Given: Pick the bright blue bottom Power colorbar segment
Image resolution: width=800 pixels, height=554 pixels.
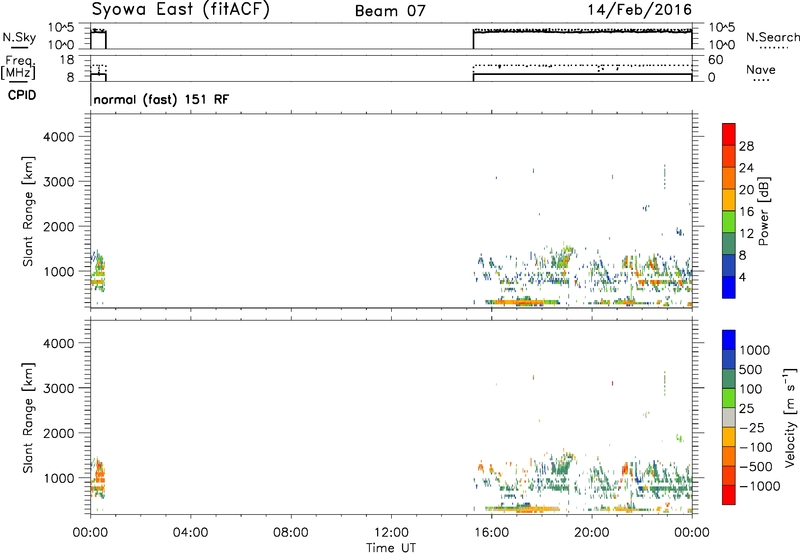Looking at the screenshot, I should point(729,287).
